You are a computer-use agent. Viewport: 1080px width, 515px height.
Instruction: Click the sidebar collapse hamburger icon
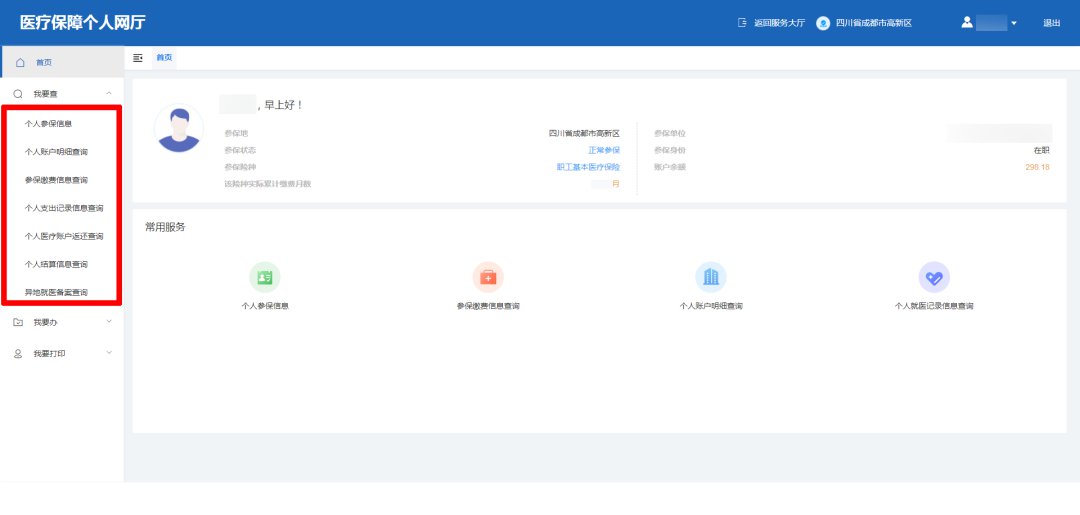(x=138, y=58)
